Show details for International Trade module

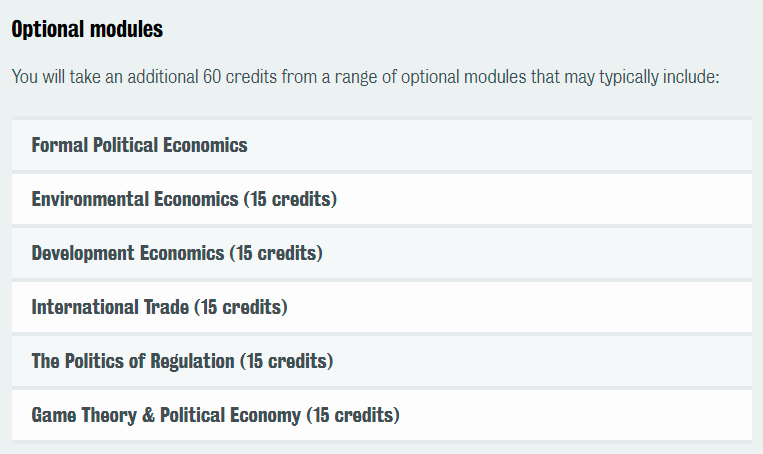point(382,307)
